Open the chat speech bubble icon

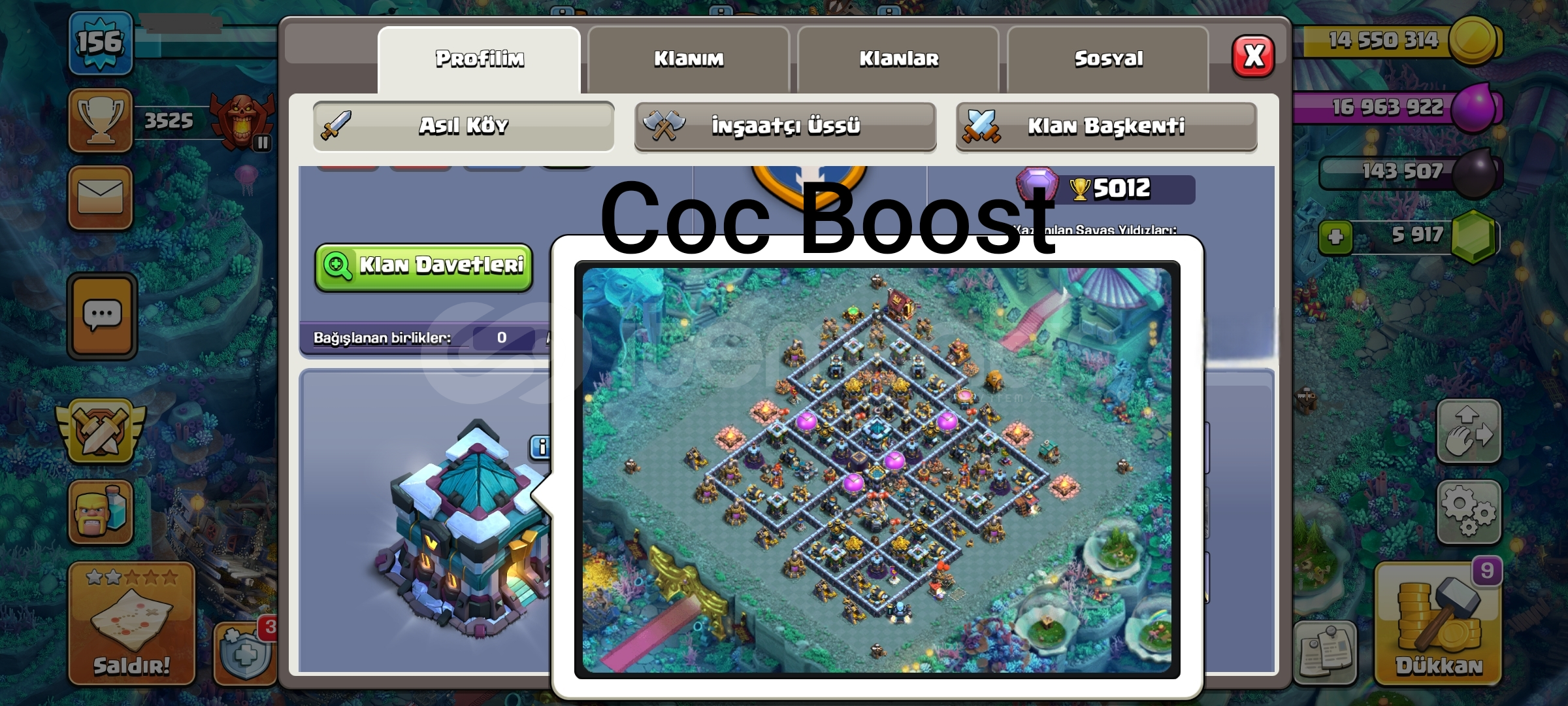click(102, 316)
